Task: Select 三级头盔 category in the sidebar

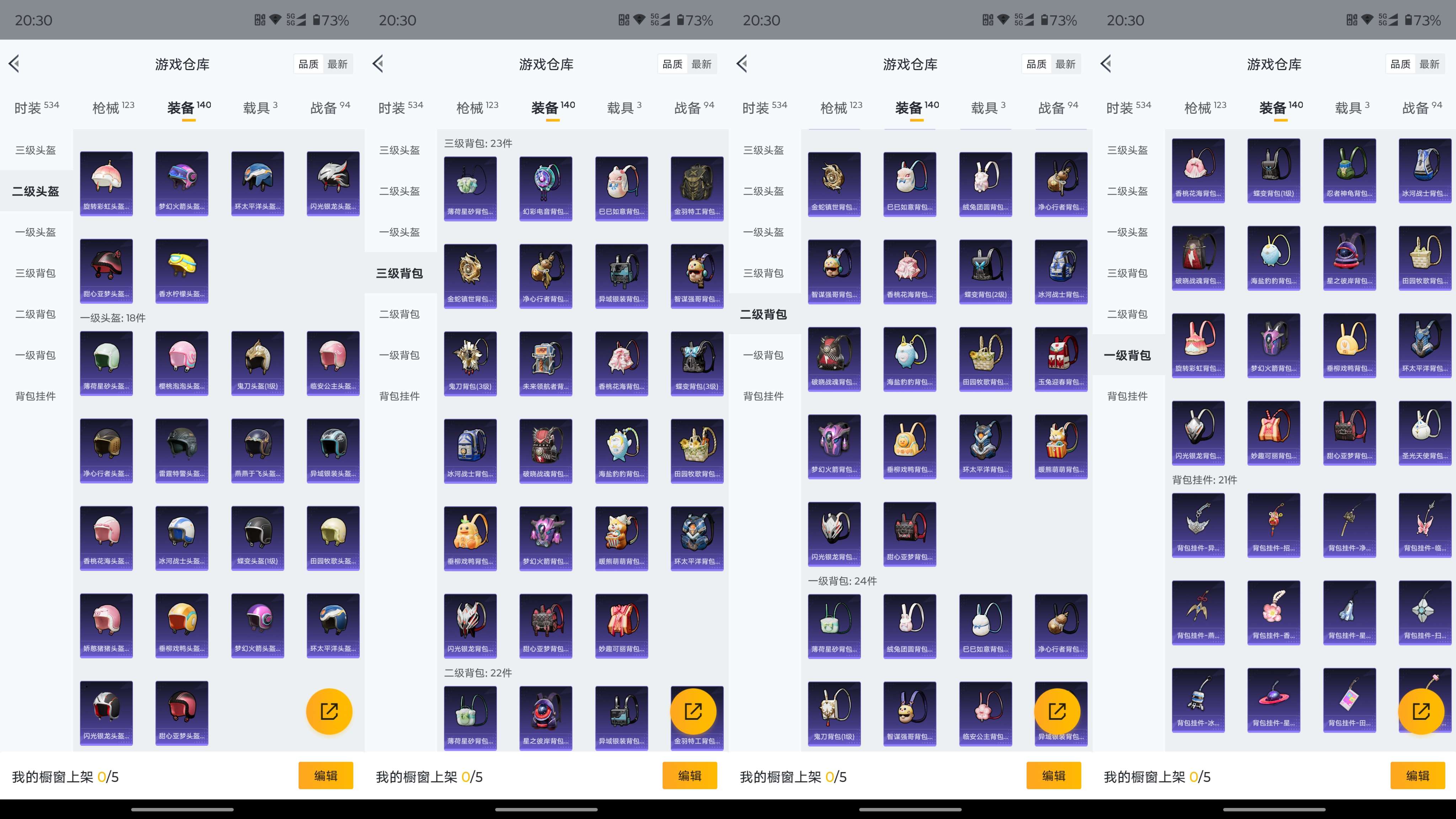Action: [35, 150]
